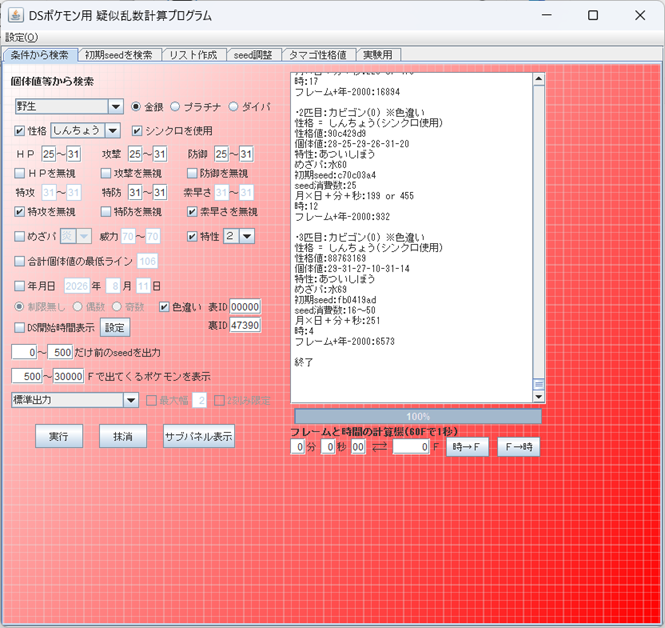Click the 初期seed:fb0419ad result line

335,300
